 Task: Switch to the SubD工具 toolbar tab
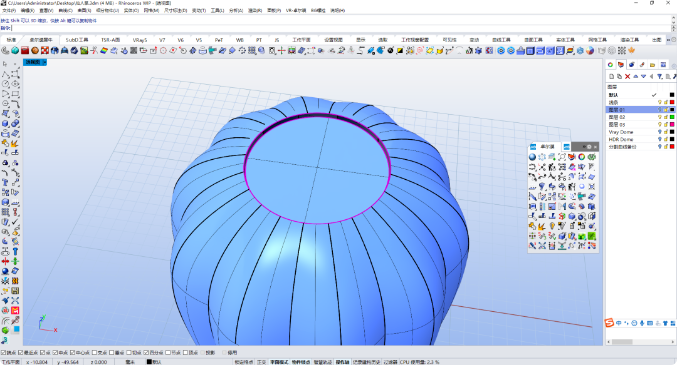pyautogui.click(x=77, y=40)
